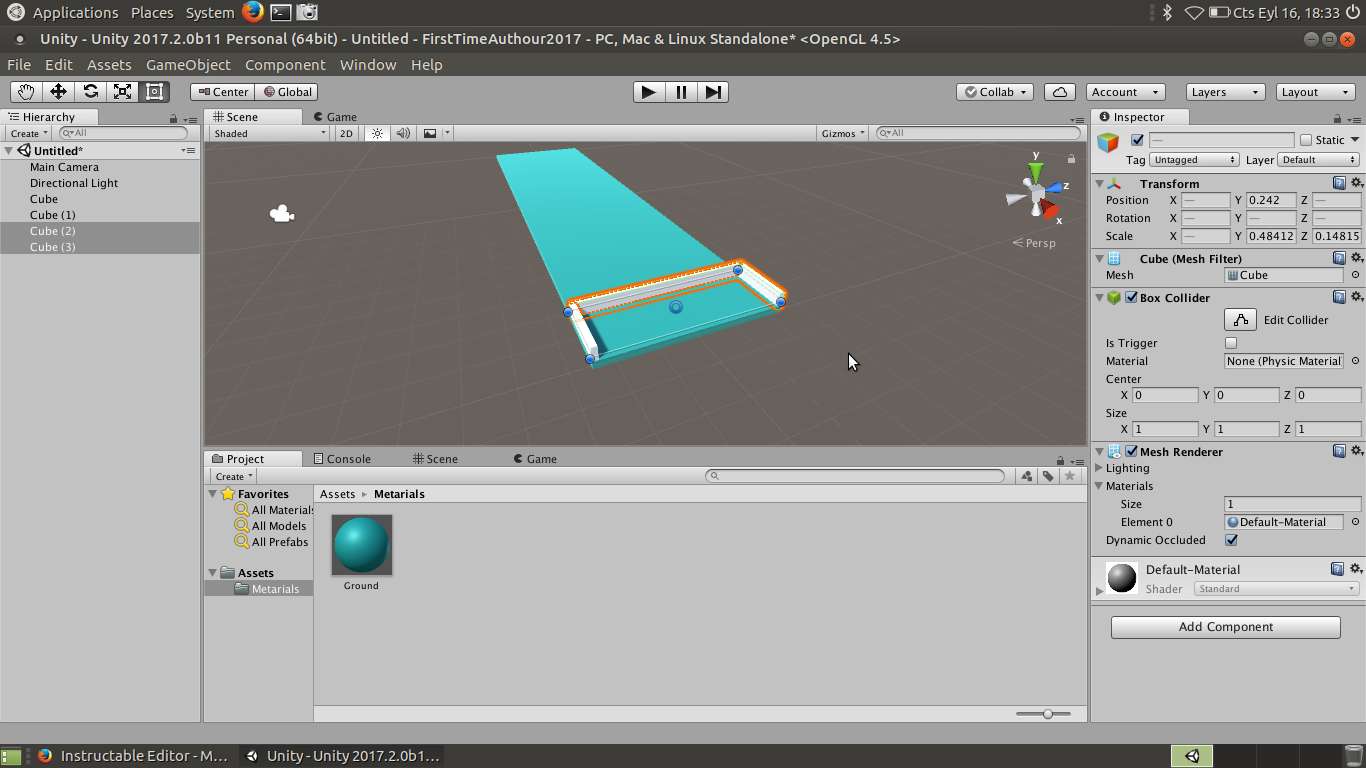Toggle the GameObject active checkbox
The height and width of the screenshot is (768, 1366).
coord(1137,140)
